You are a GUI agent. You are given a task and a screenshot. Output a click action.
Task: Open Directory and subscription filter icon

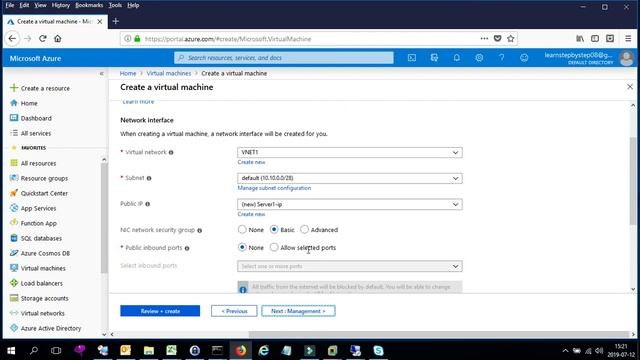pos(434,58)
